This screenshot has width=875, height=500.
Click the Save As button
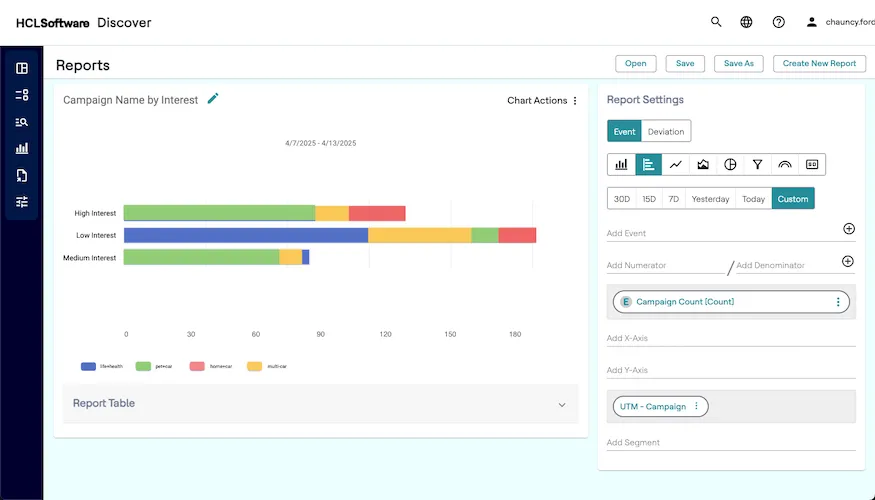(x=738, y=63)
